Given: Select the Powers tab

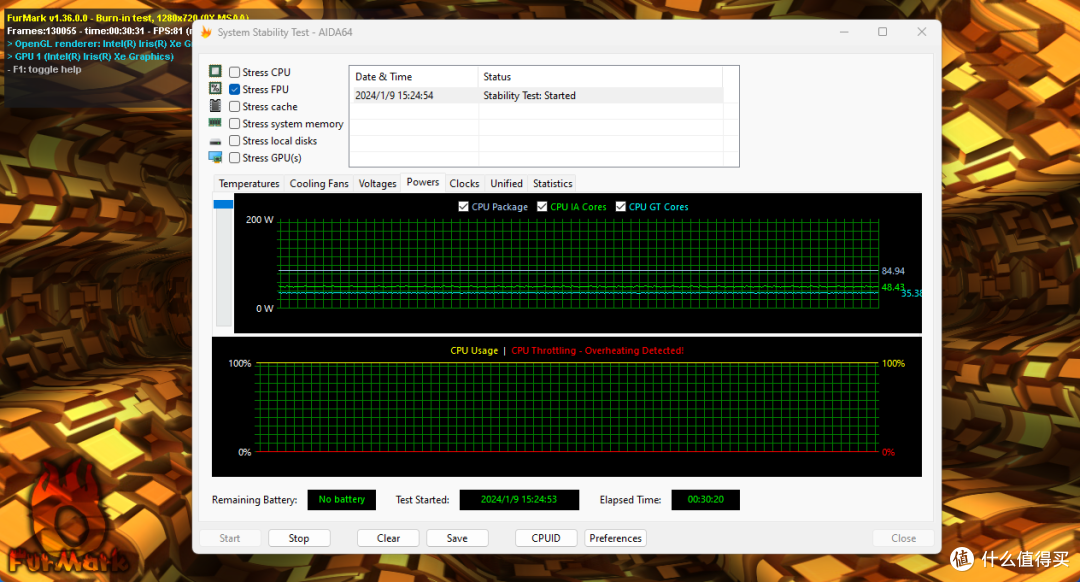Looking at the screenshot, I should point(423,182).
